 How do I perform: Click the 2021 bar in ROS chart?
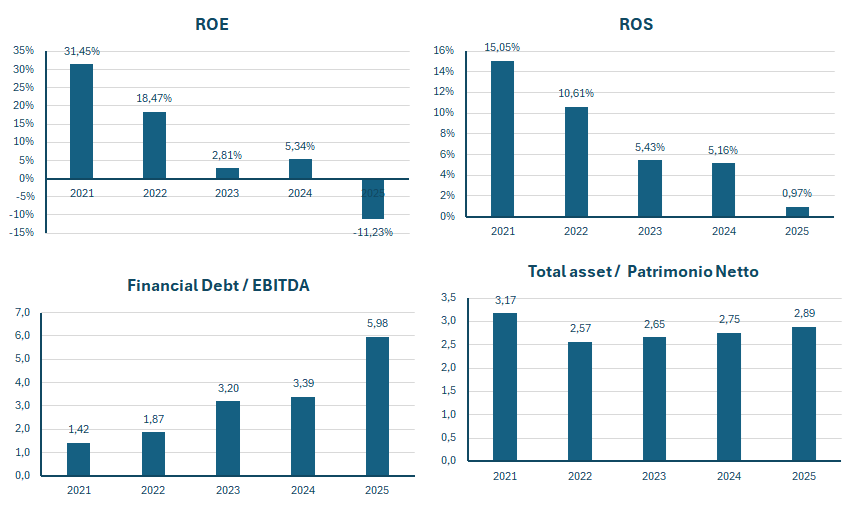[x=502, y=138]
